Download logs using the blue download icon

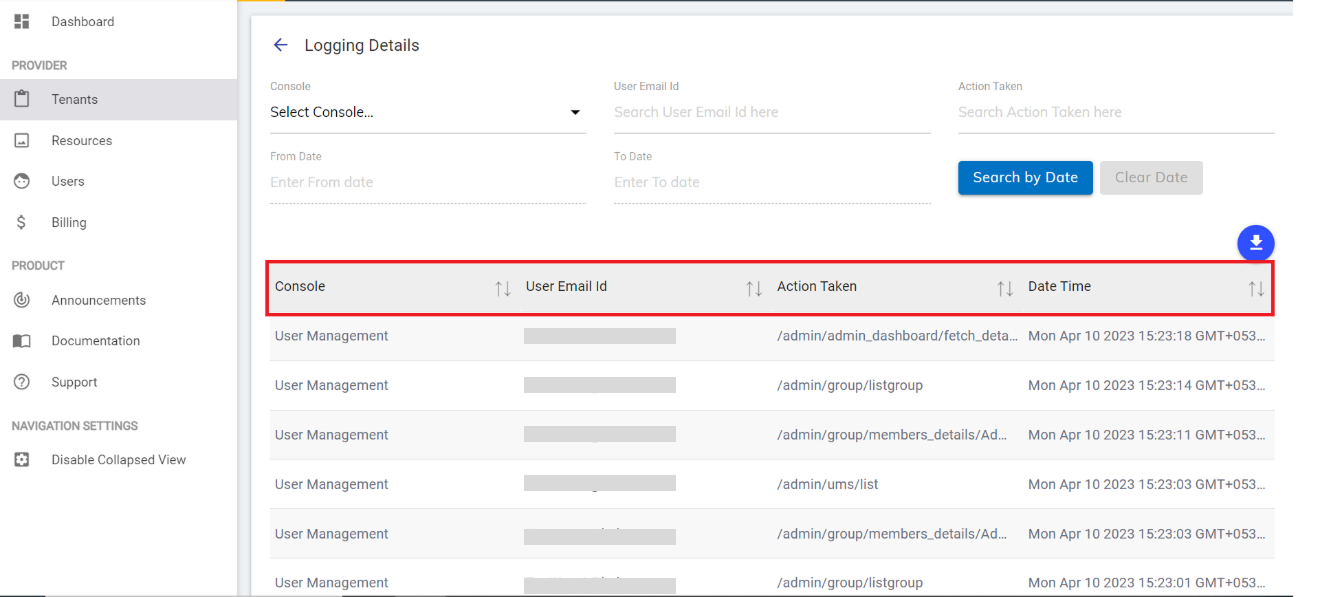point(1256,243)
